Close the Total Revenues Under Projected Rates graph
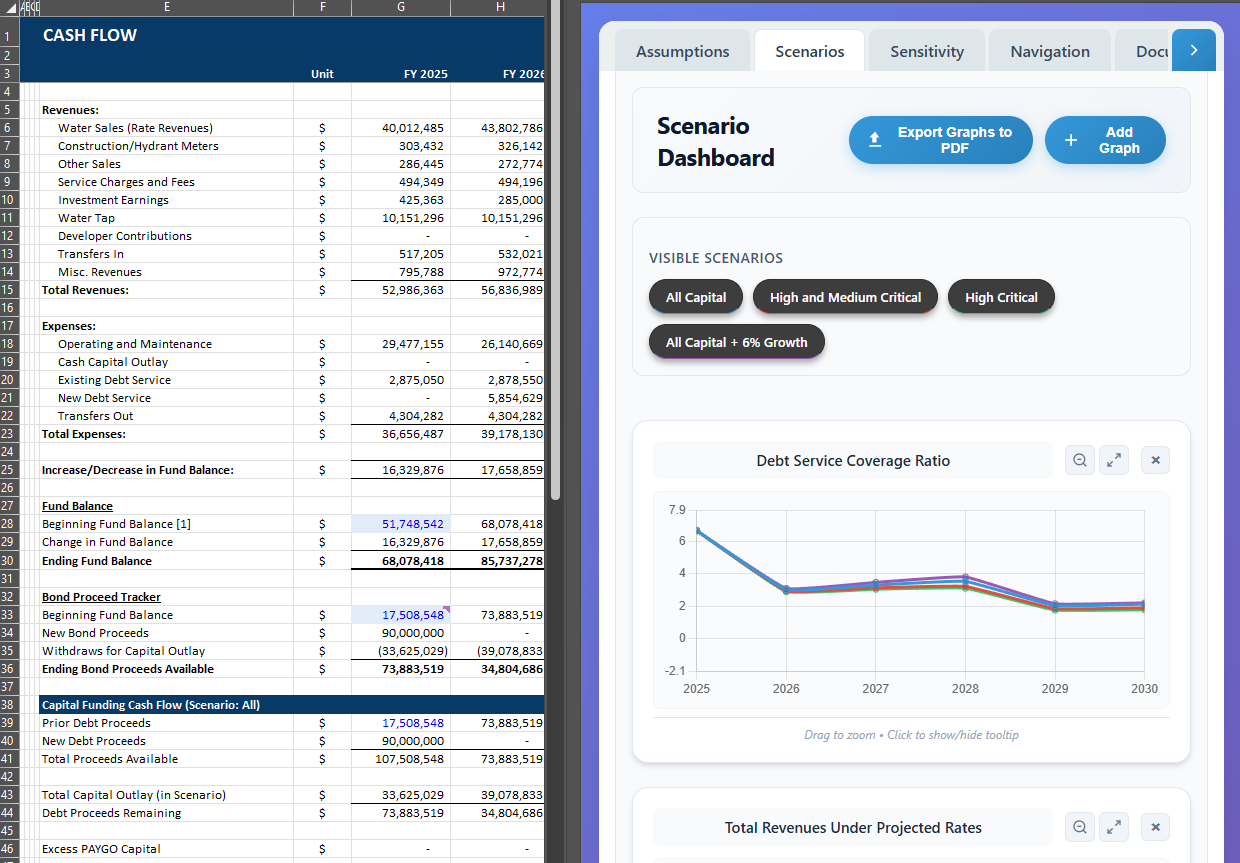 (1155, 827)
